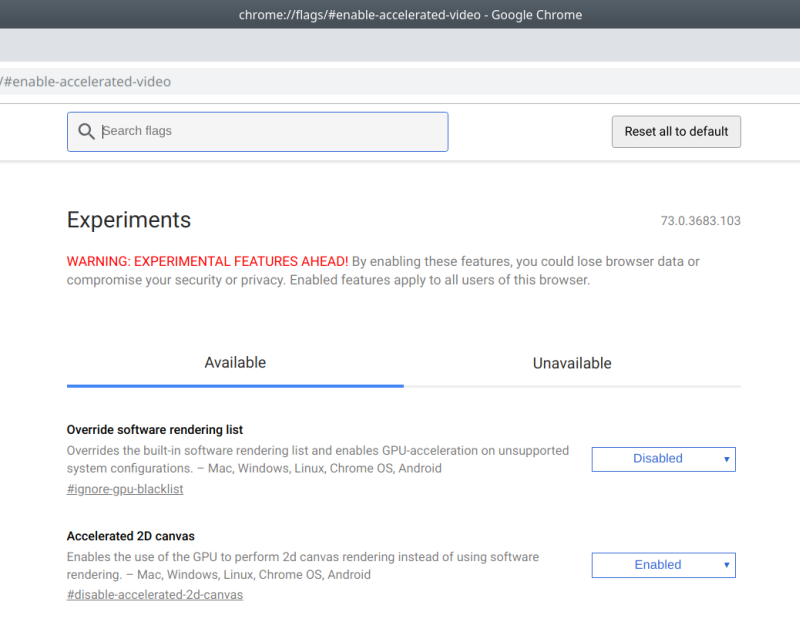The height and width of the screenshot is (622, 800).
Task: Switch to the Unavailable tab
Action: pyautogui.click(x=572, y=363)
